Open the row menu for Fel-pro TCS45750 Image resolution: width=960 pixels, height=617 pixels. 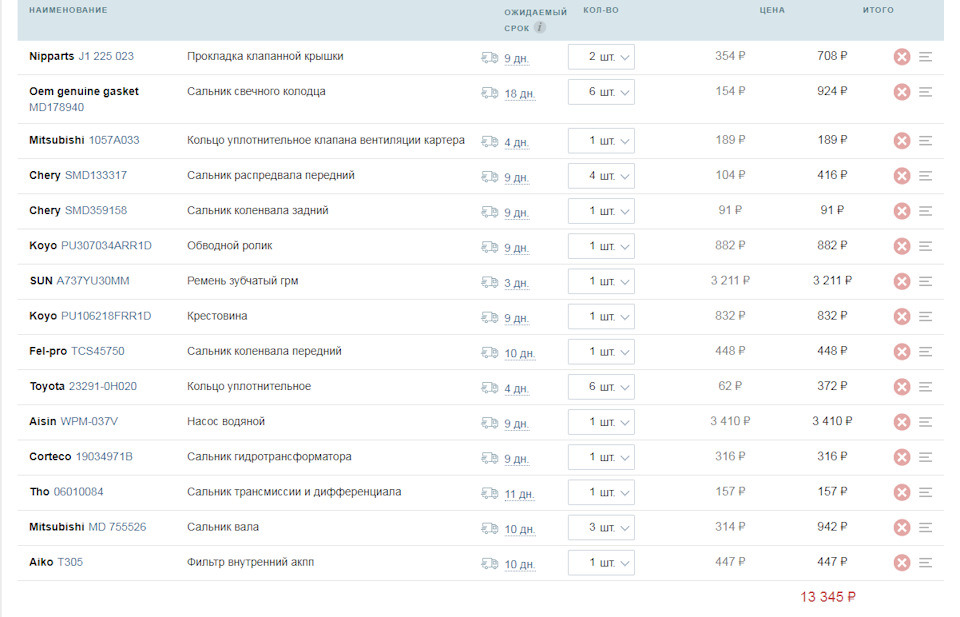click(925, 352)
